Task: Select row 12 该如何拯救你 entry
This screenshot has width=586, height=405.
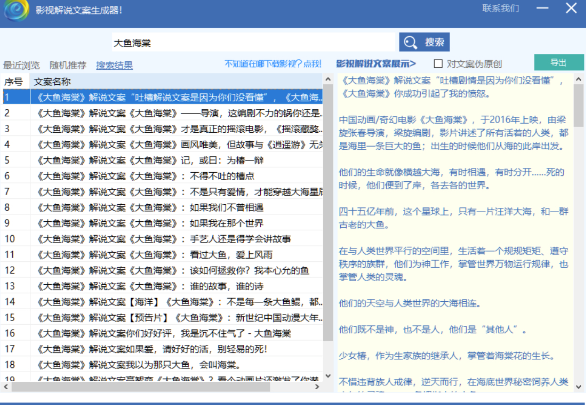Action: pyautogui.click(x=161, y=270)
